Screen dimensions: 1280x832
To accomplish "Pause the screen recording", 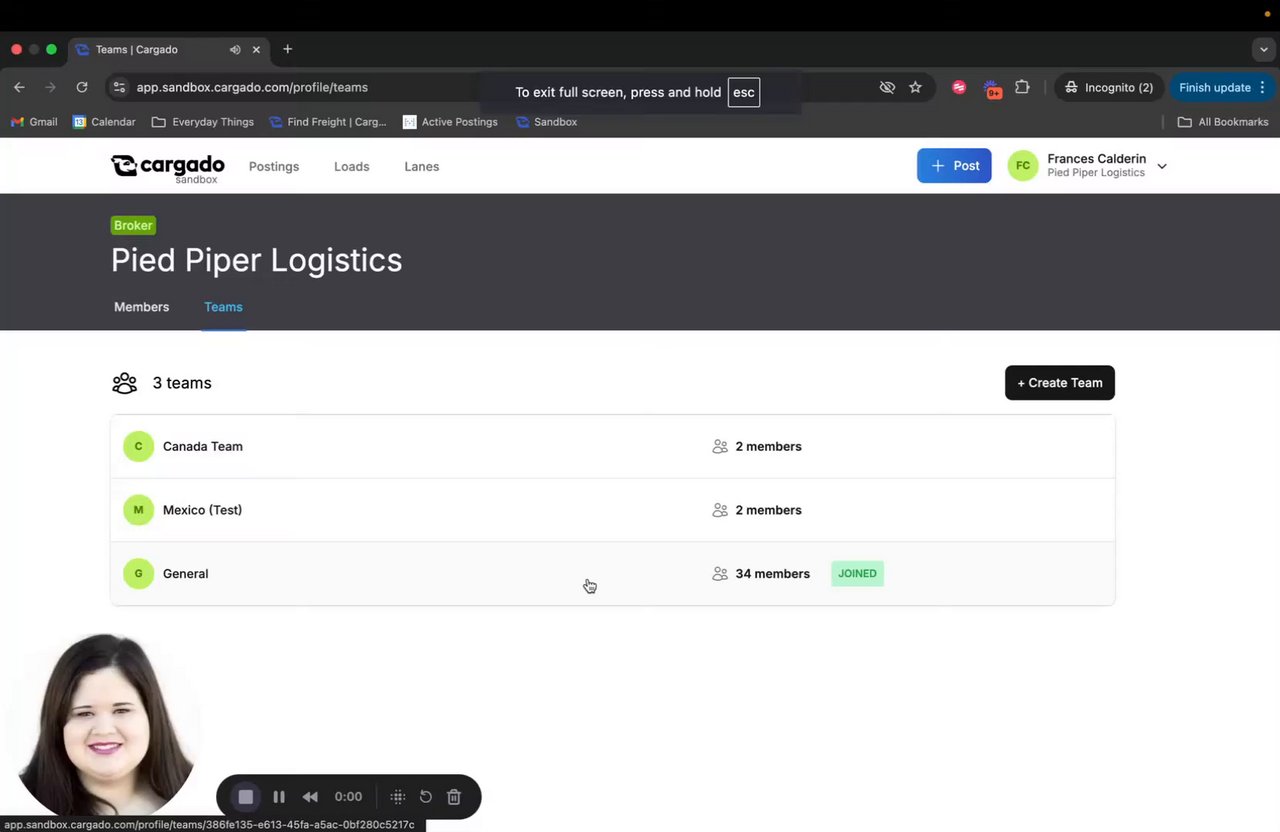I will point(279,797).
